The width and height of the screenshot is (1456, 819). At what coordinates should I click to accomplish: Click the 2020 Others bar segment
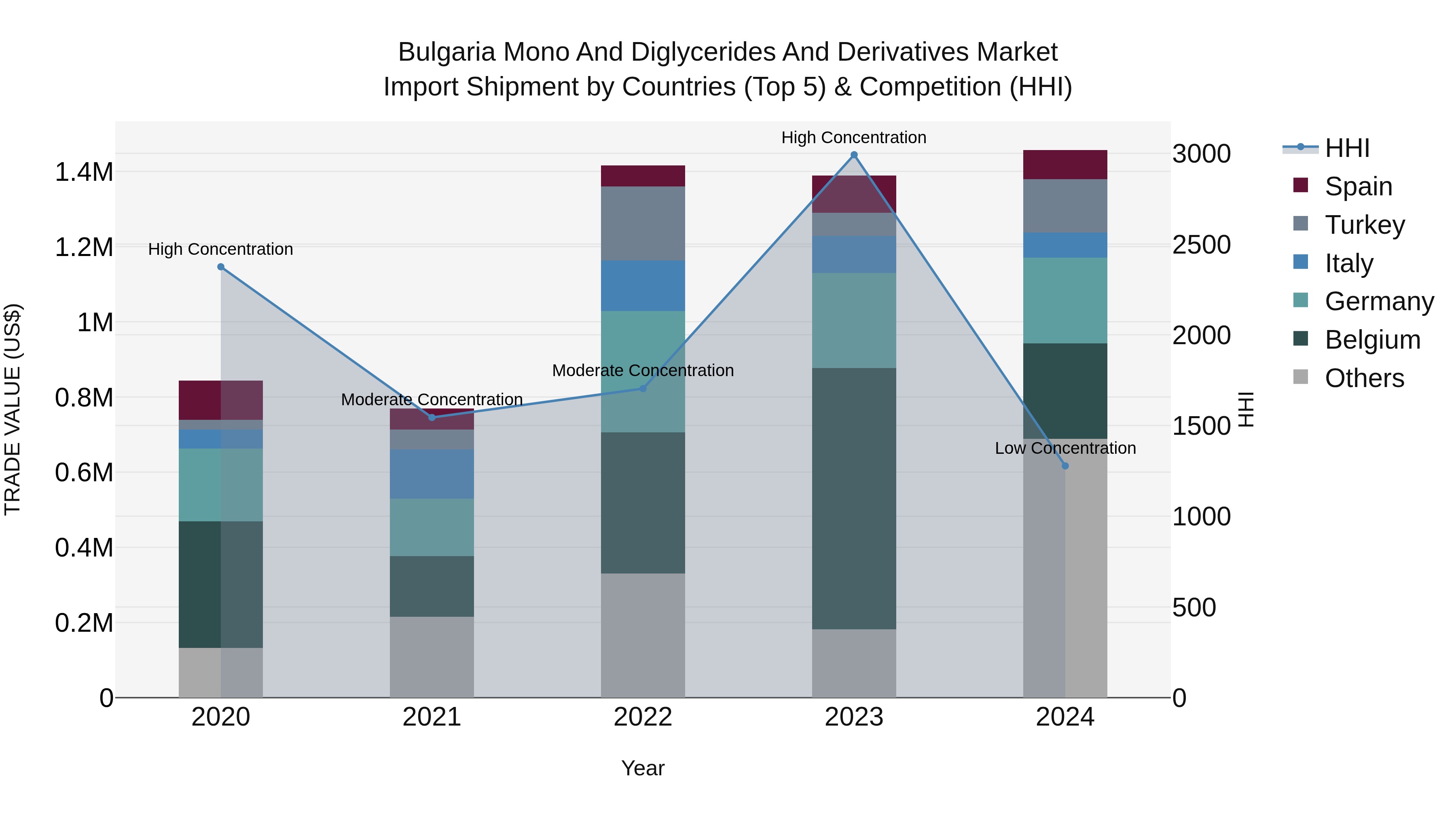coord(221,673)
